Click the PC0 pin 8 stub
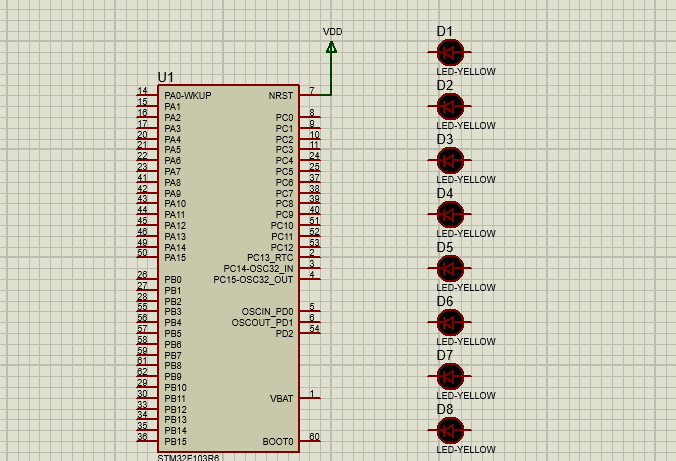 310,116
